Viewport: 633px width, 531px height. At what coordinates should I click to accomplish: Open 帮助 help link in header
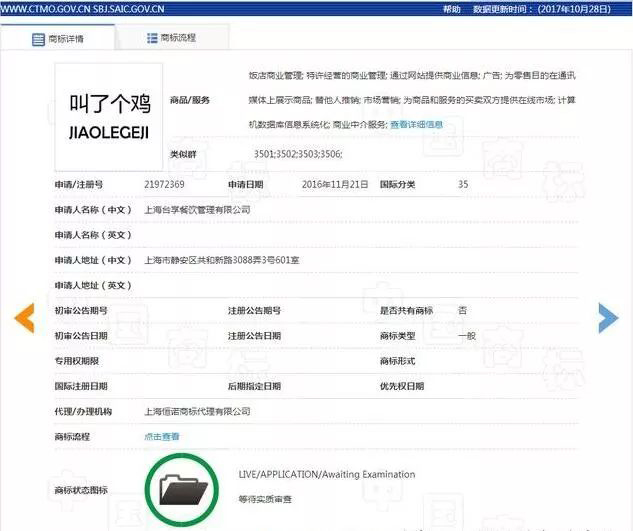click(451, 9)
